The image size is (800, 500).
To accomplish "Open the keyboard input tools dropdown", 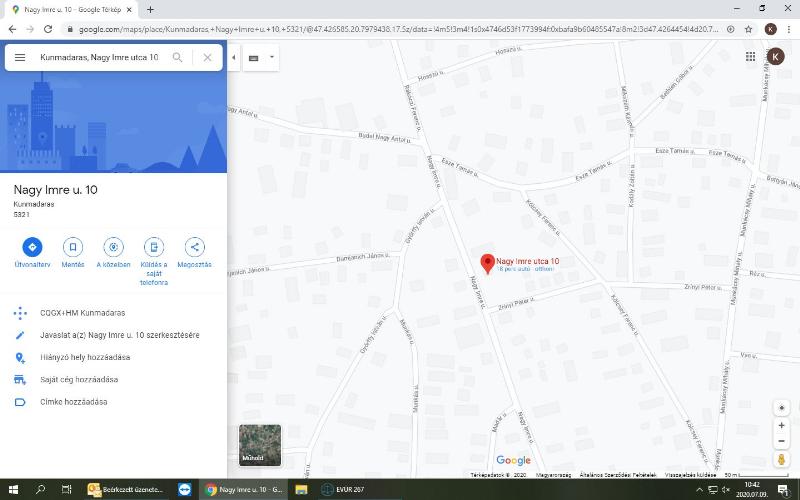I will tap(271, 57).
